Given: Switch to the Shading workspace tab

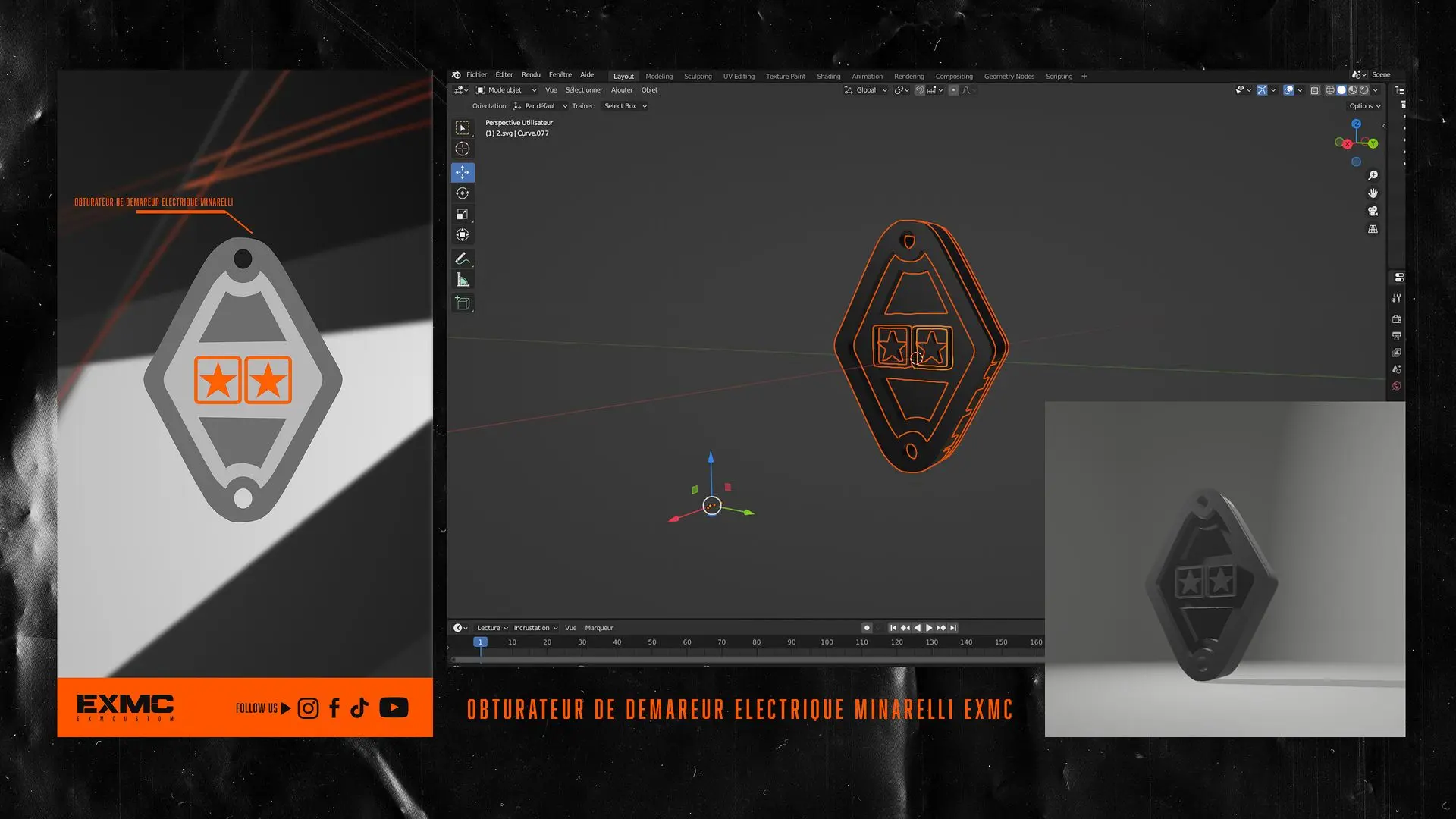Looking at the screenshot, I should point(828,77).
